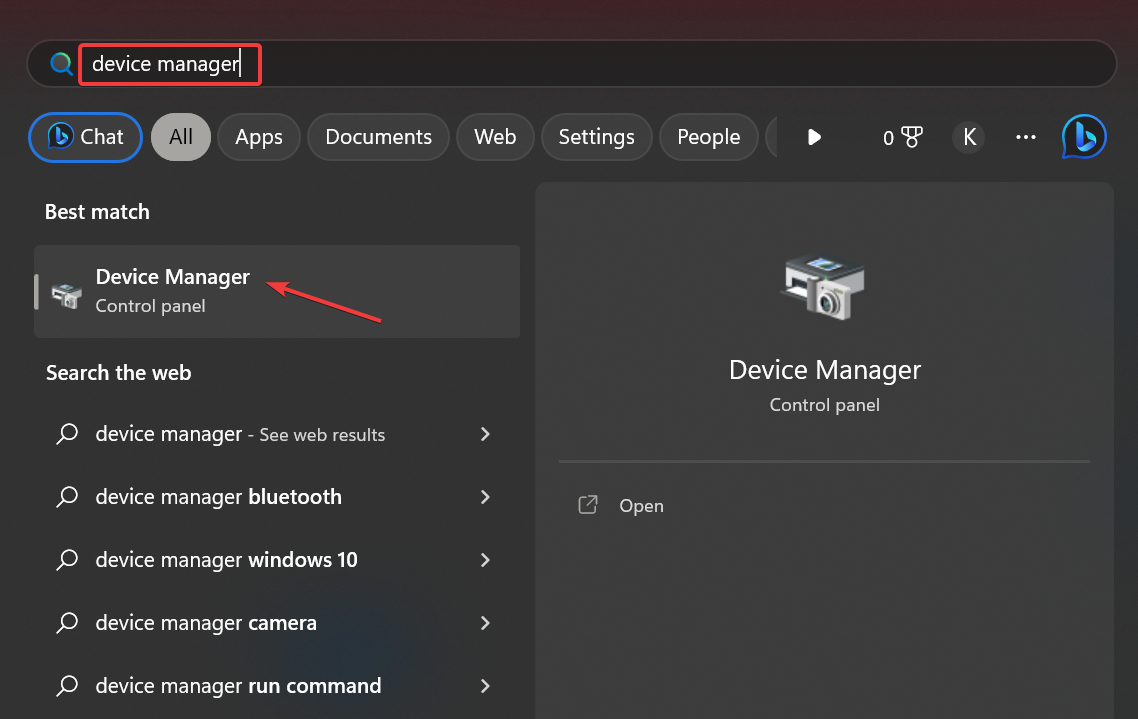The width and height of the screenshot is (1138, 719).
Task: Switch to Settings filter
Action: 597,137
